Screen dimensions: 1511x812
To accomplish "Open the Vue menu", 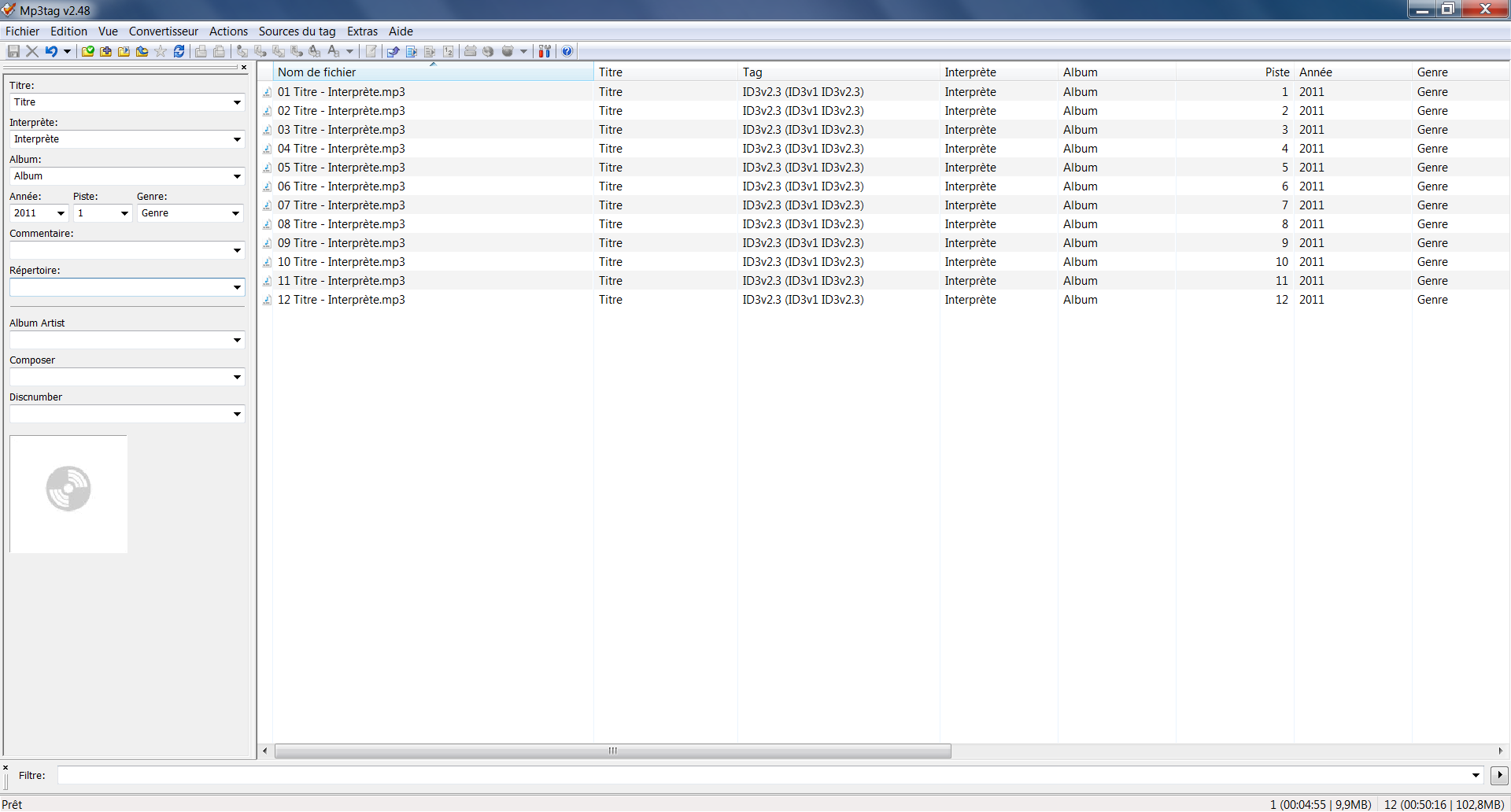I will pos(108,31).
